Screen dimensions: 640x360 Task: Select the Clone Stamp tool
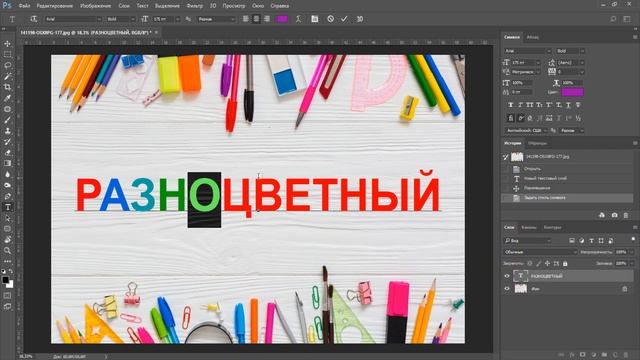click(x=8, y=131)
